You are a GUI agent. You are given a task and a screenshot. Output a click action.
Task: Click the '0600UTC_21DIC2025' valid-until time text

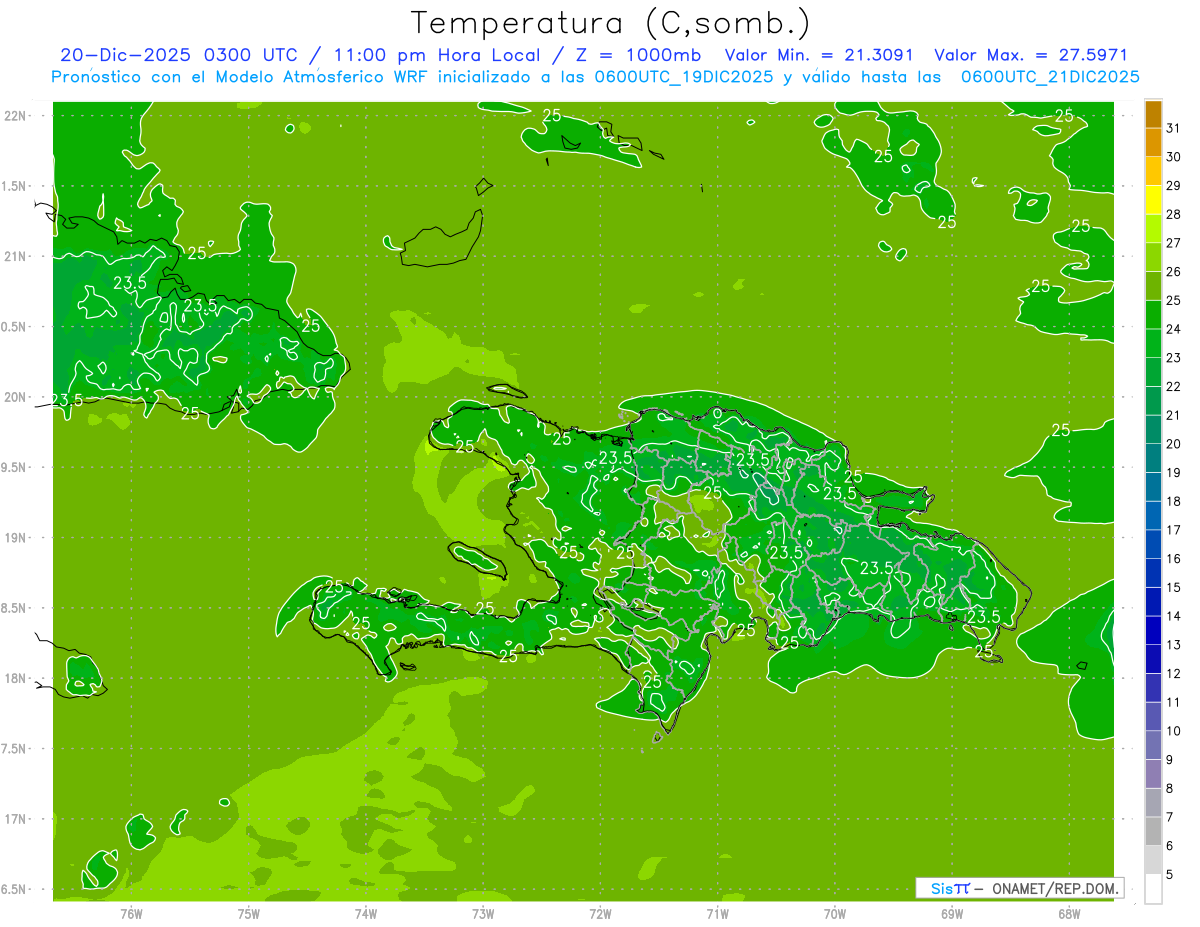(1050, 77)
